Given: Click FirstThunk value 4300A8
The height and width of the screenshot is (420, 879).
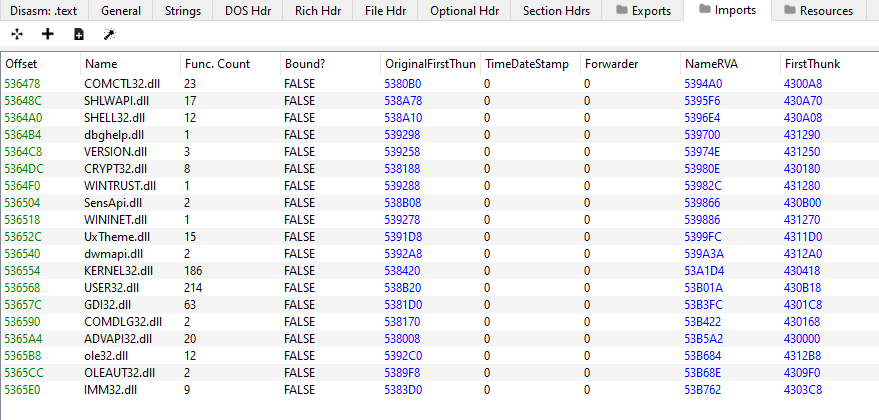Looking at the screenshot, I should (803, 84).
